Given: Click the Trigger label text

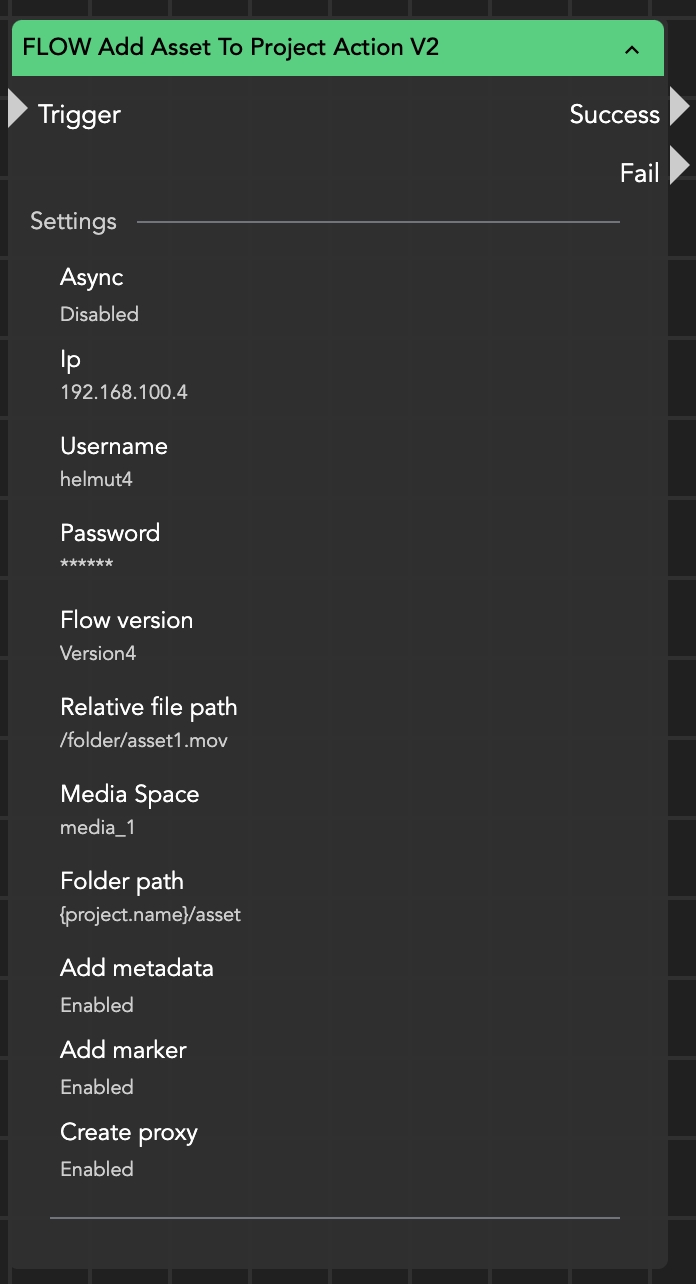Looking at the screenshot, I should [x=79, y=115].
